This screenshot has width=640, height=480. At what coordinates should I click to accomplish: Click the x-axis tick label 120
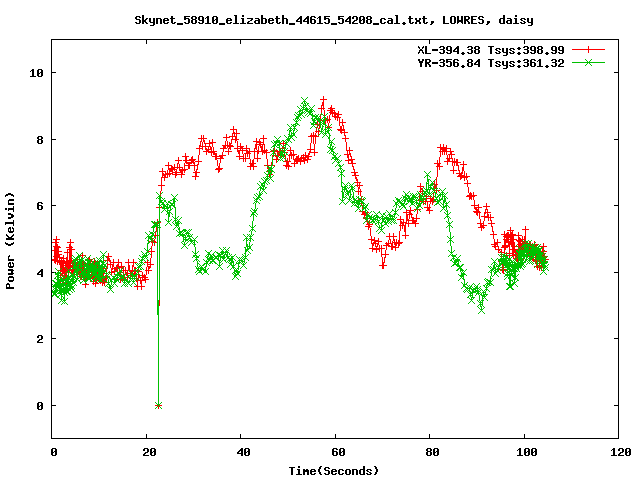pyautogui.click(x=621, y=452)
